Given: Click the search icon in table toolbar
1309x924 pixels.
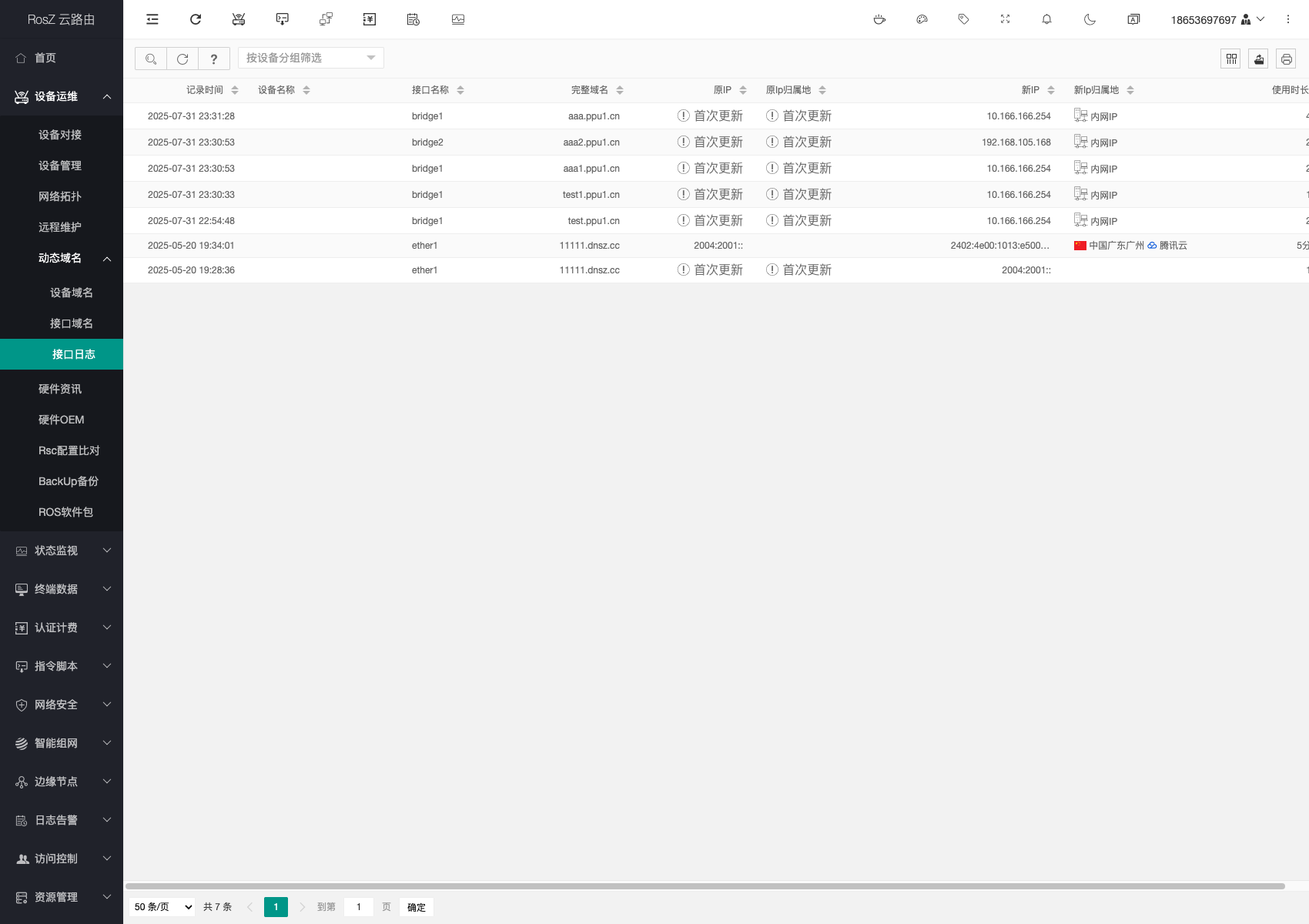Looking at the screenshot, I should coord(151,59).
